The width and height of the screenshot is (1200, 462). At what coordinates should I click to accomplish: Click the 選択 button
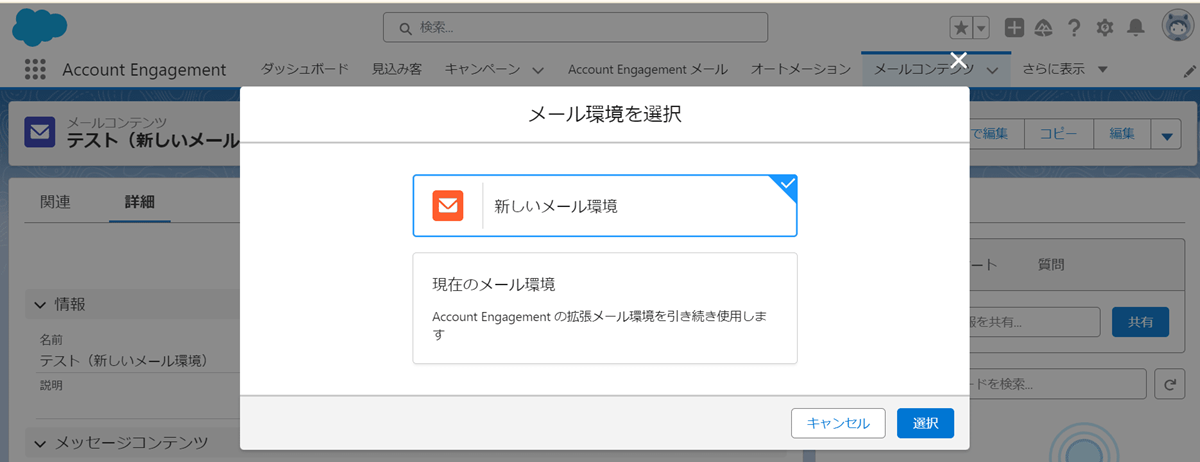pyautogui.click(x=925, y=423)
